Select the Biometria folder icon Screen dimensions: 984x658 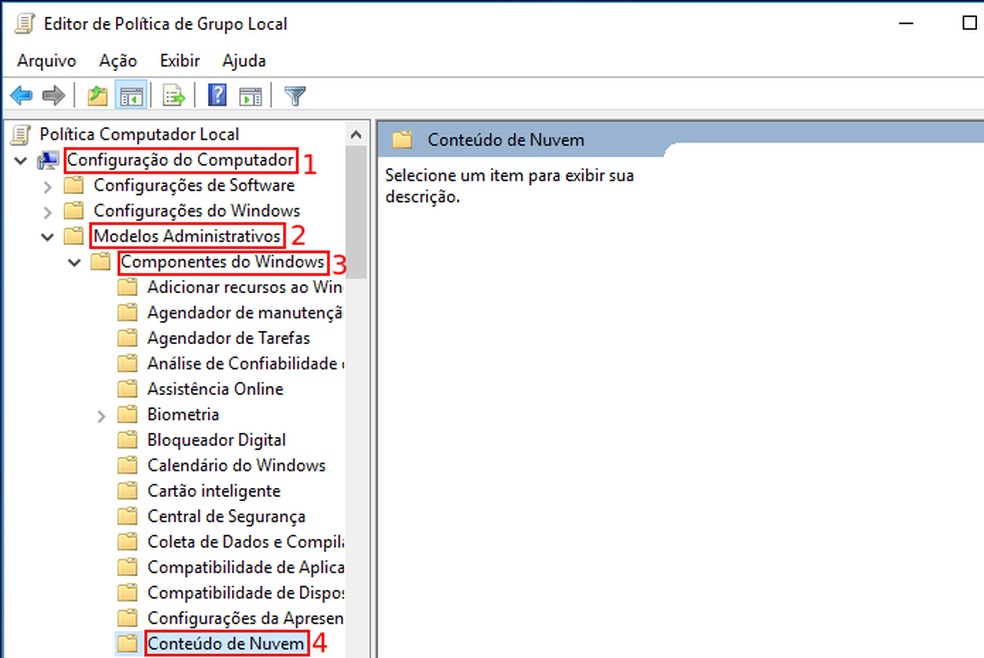[x=128, y=414]
